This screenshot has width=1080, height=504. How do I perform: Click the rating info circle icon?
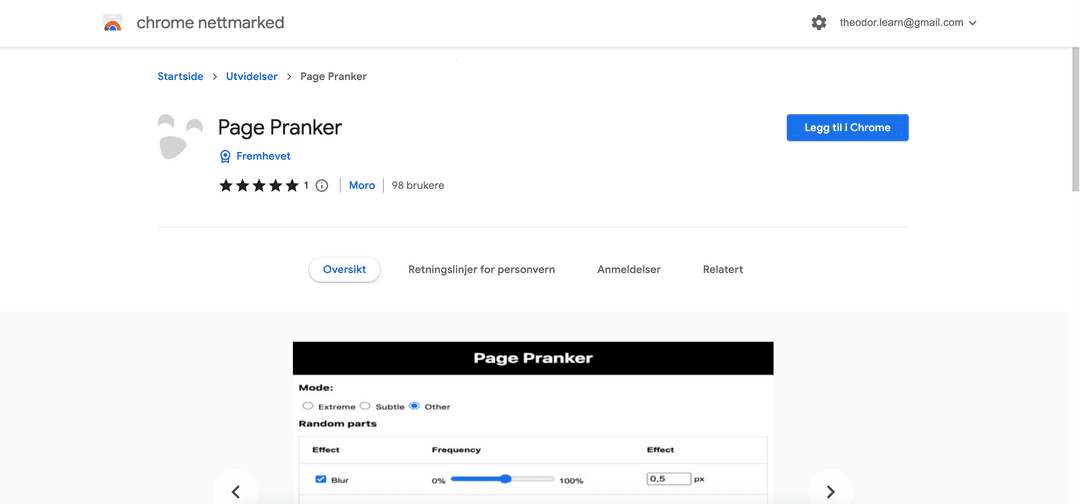click(x=322, y=185)
